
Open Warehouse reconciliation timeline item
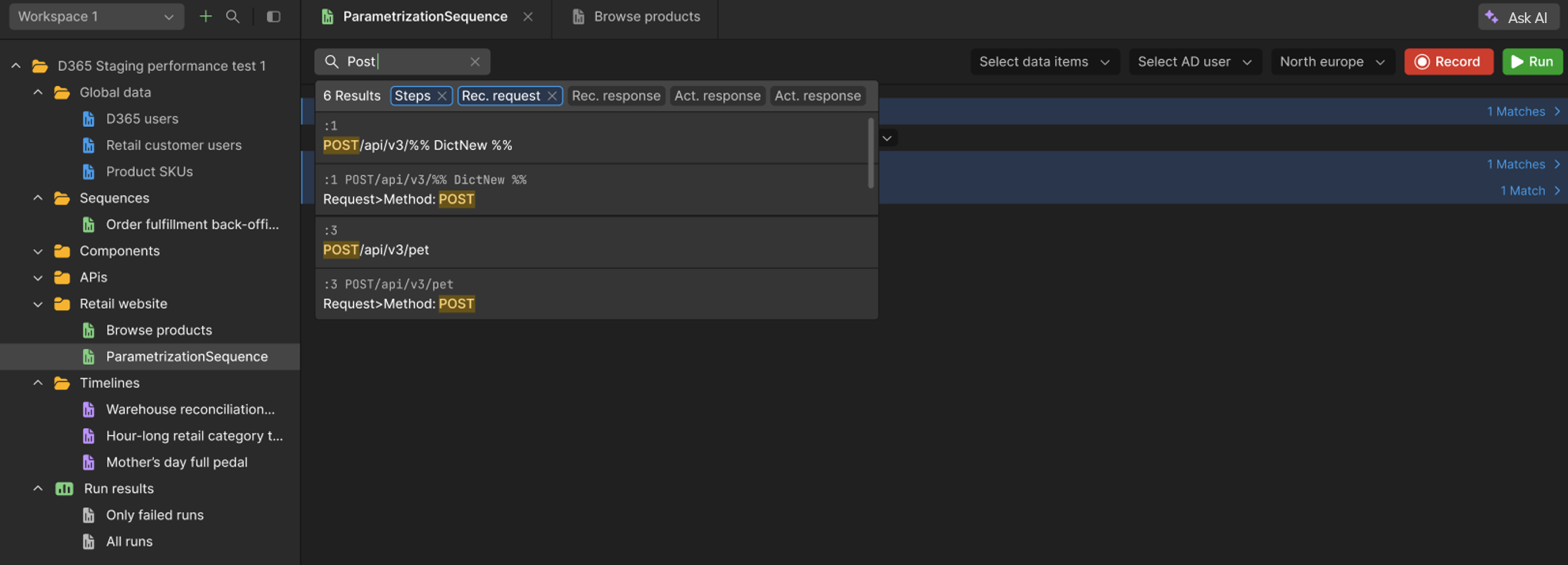(189, 409)
